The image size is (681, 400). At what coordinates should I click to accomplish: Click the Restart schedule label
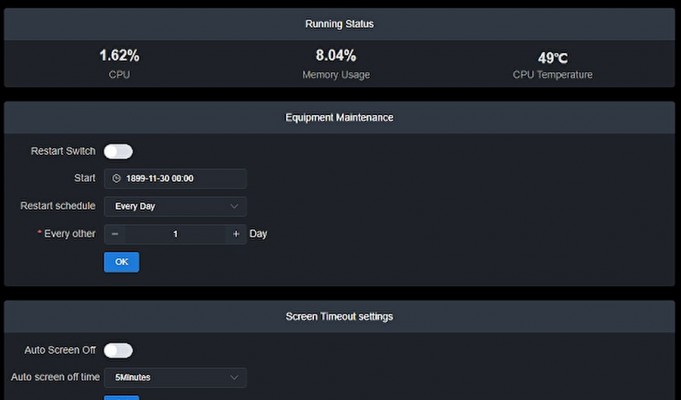tap(58, 206)
